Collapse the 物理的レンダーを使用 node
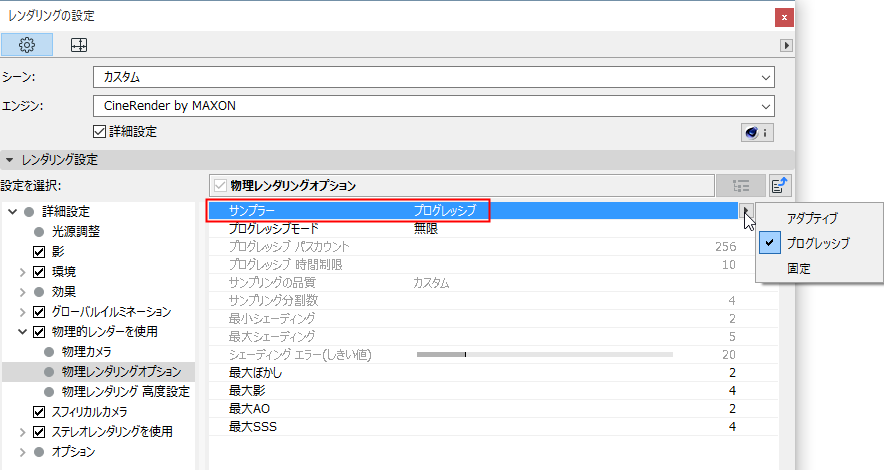The image size is (884, 470). (23, 332)
